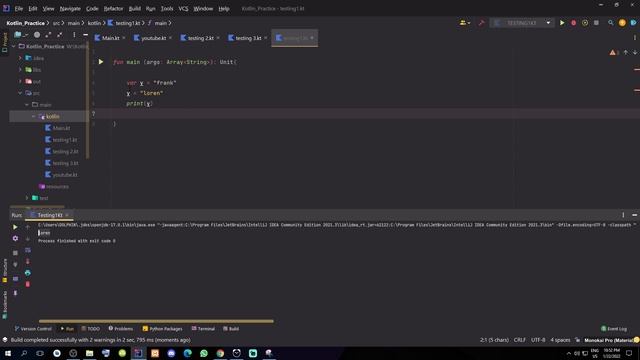Collapse the main folder in tree
640x360 pixels.
coord(27,105)
